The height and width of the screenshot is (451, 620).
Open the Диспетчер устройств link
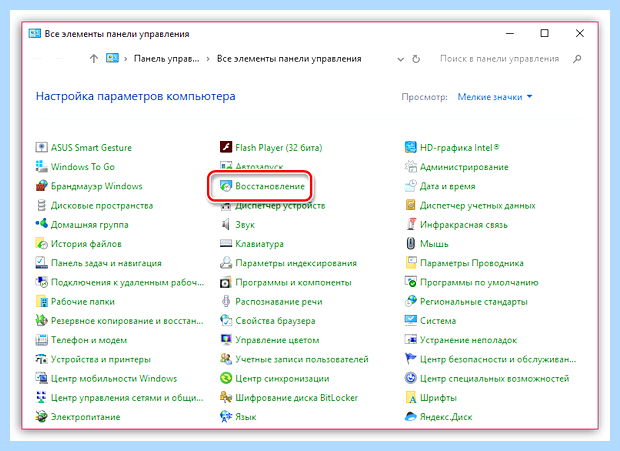click(280, 206)
